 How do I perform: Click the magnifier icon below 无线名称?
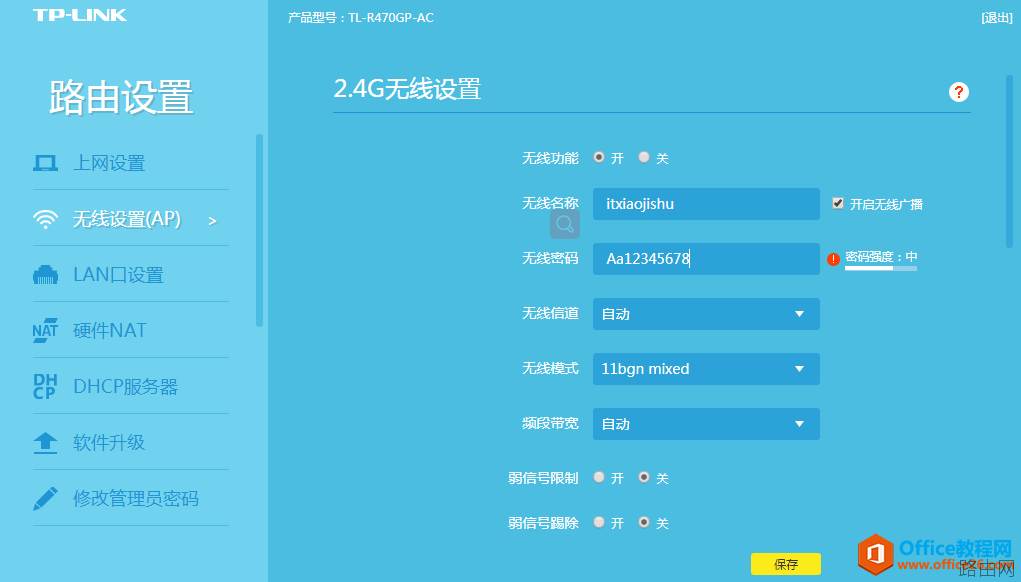click(565, 225)
